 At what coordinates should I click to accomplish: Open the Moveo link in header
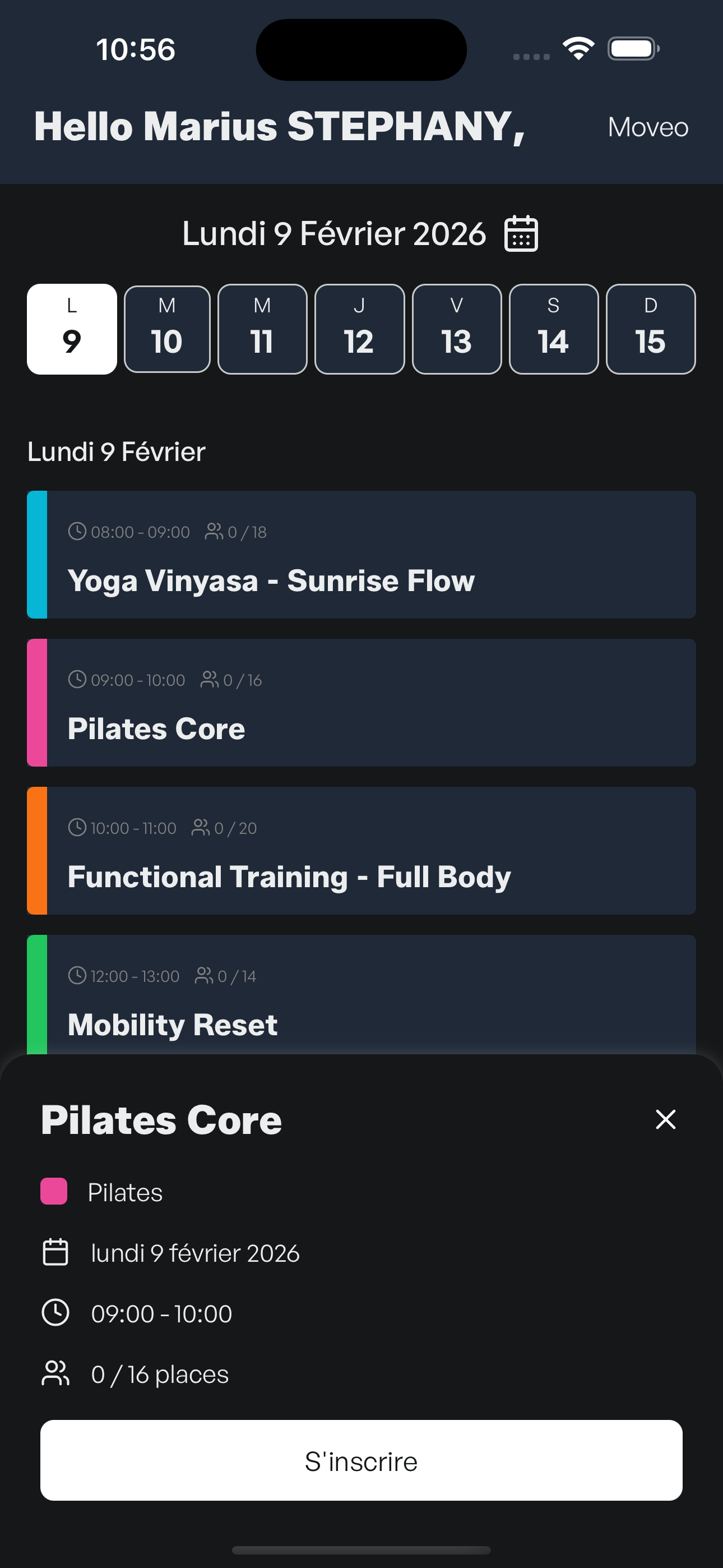click(x=647, y=127)
